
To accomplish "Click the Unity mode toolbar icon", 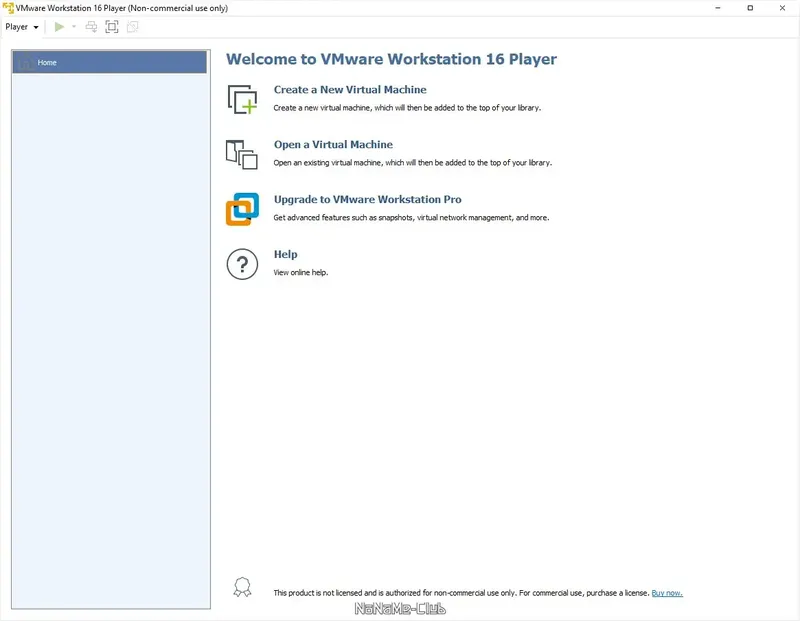I will pos(132,27).
